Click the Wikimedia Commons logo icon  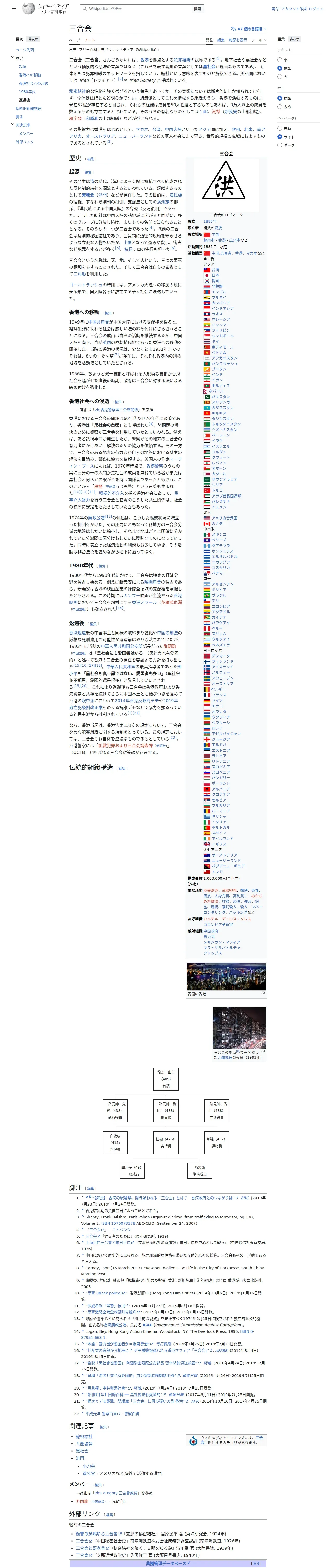pyautogui.click(x=193, y=1440)
